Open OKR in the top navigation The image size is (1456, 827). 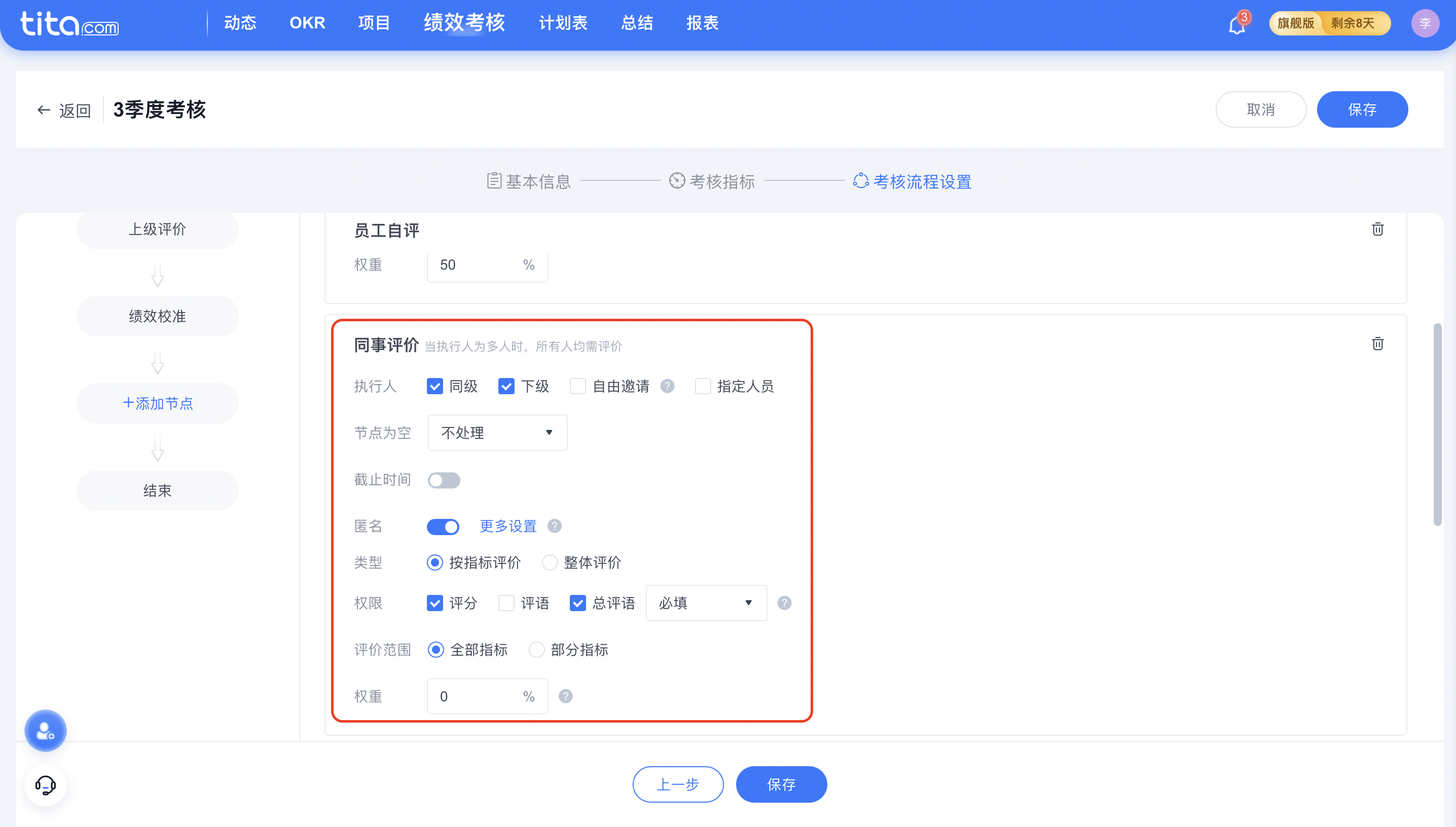coord(307,23)
